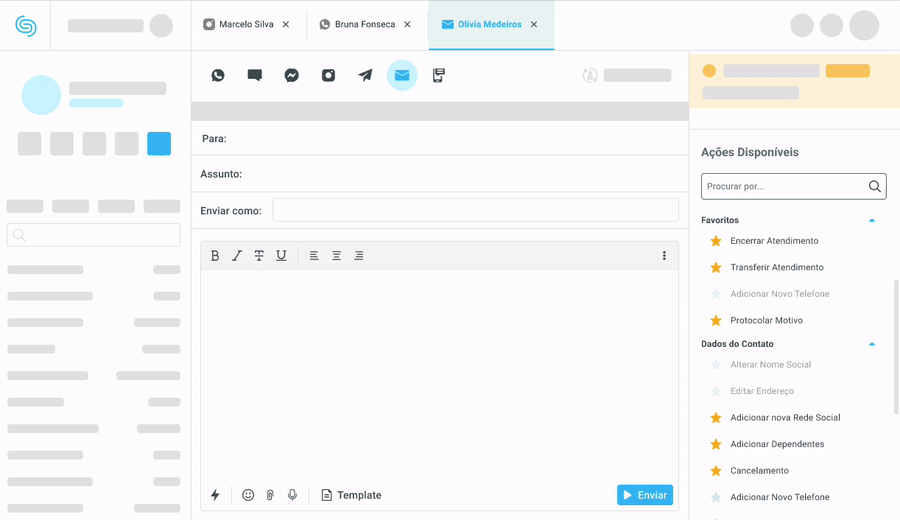Viewport: 900px width, 520px height.
Task: Switch to Marcelo Silva tab
Action: click(x=245, y=24)
